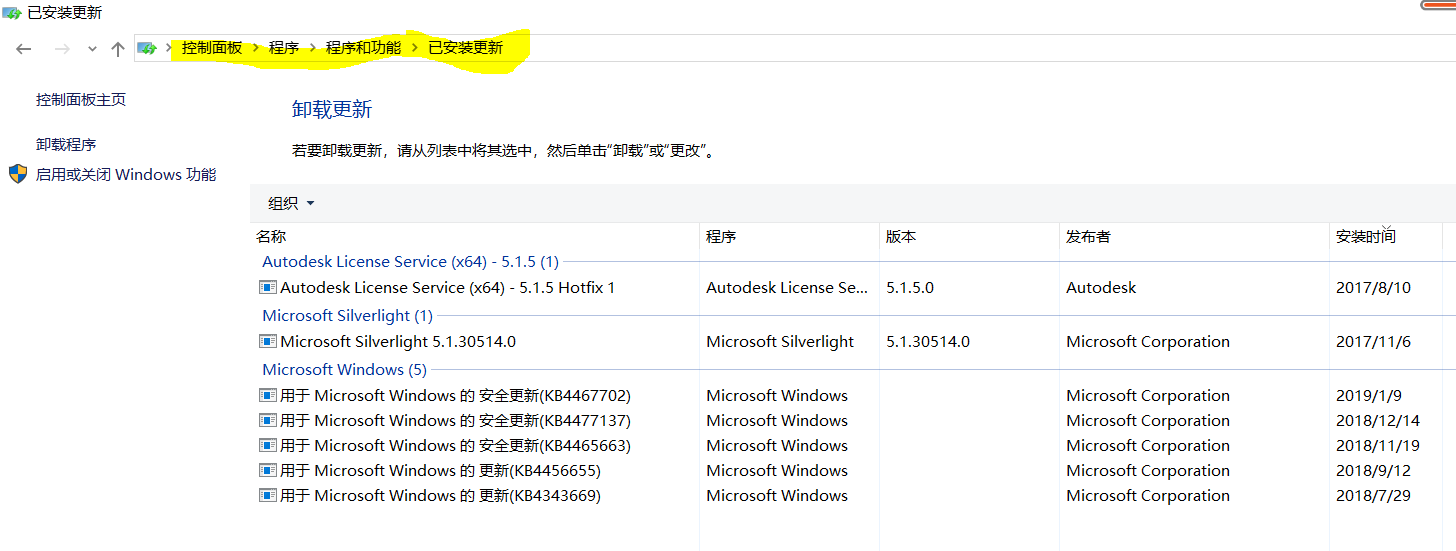Click the 程序 breadcrumb segment

pos(284,48)
